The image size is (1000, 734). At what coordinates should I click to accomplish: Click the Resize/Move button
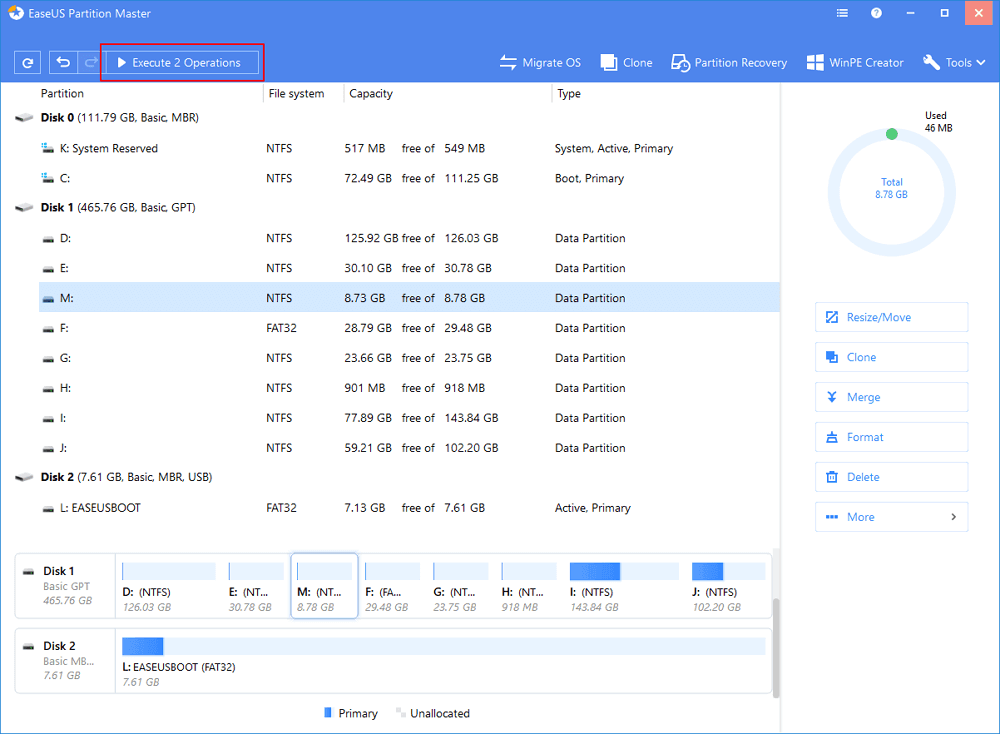pyautogui.click(x=892, y=317)
